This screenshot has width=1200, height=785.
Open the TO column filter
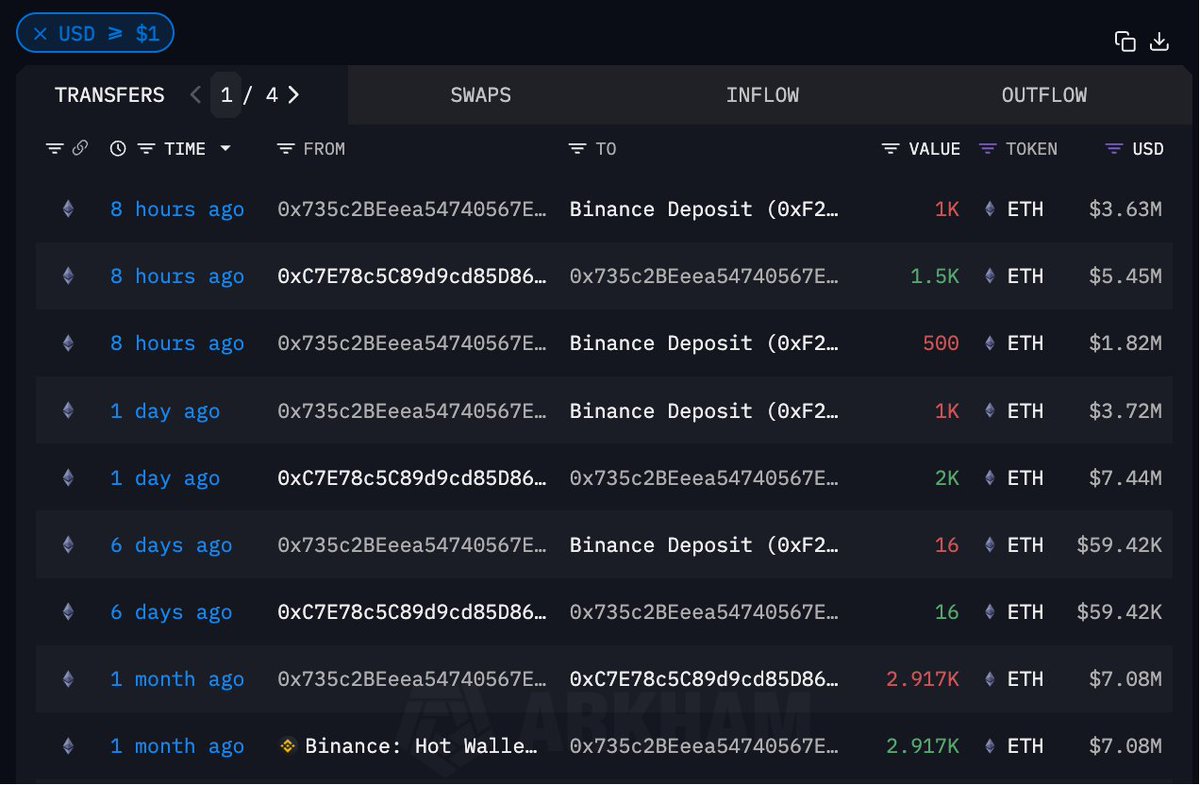coord(577,149)
